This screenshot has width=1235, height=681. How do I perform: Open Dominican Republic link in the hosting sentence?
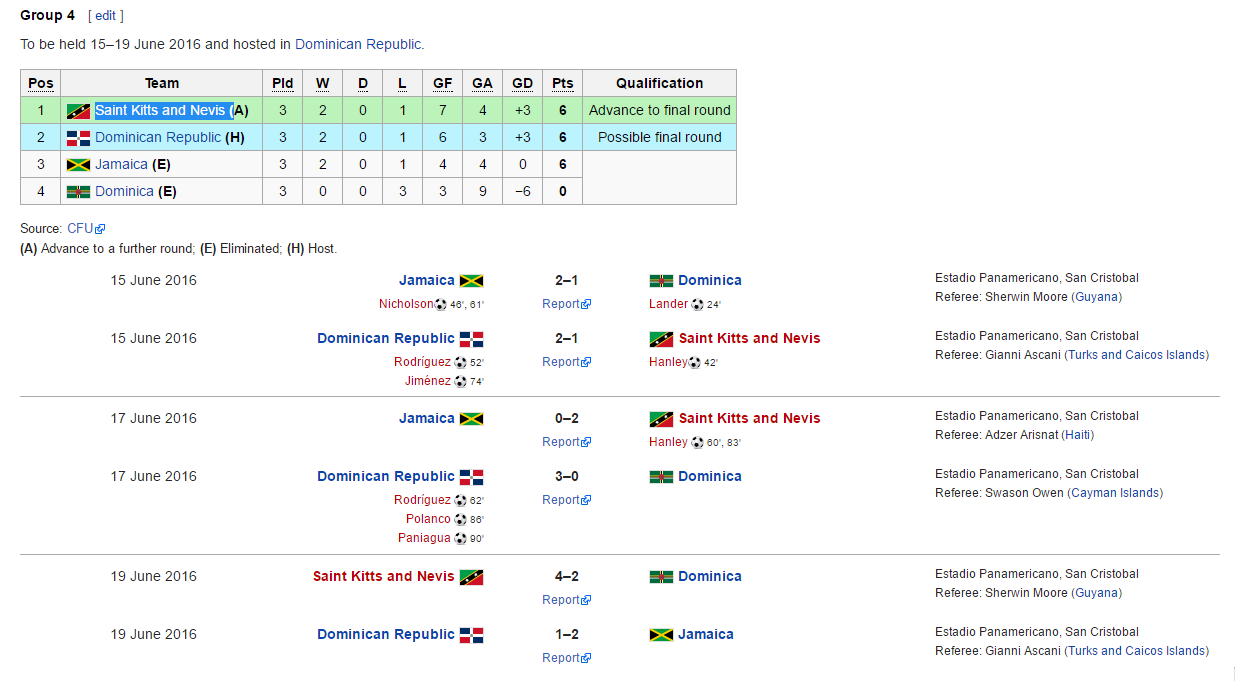(358, 44)
